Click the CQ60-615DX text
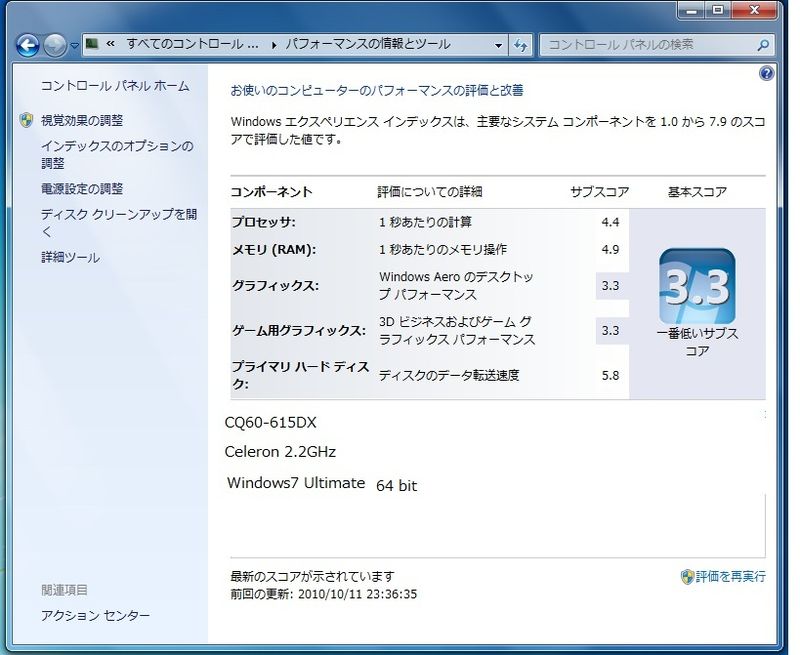Viewport: 800px width, 655px height. click(270, 423)
